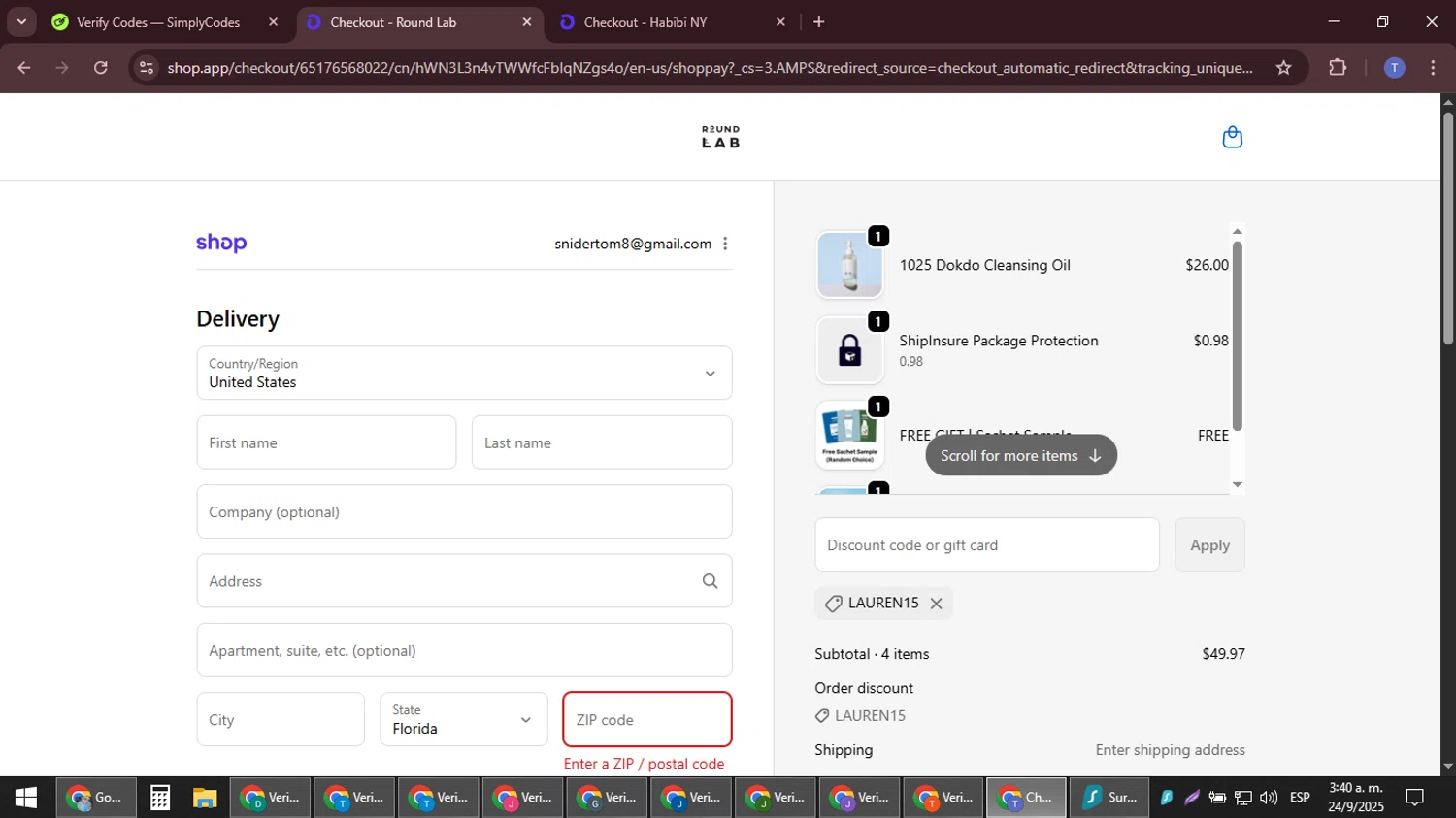Click the browser address bar URL
The image size is (1456, 818).
coord(709,68)
